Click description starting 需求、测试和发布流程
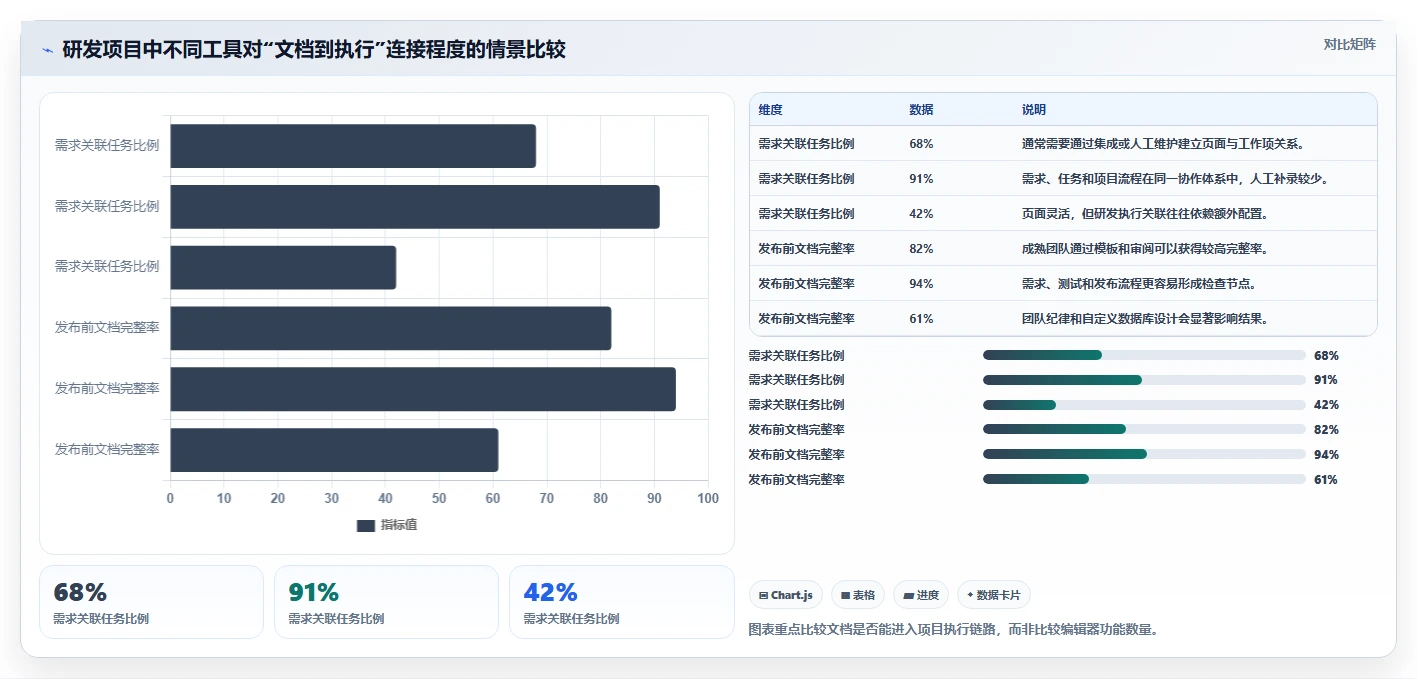 tap(1139, 284)
